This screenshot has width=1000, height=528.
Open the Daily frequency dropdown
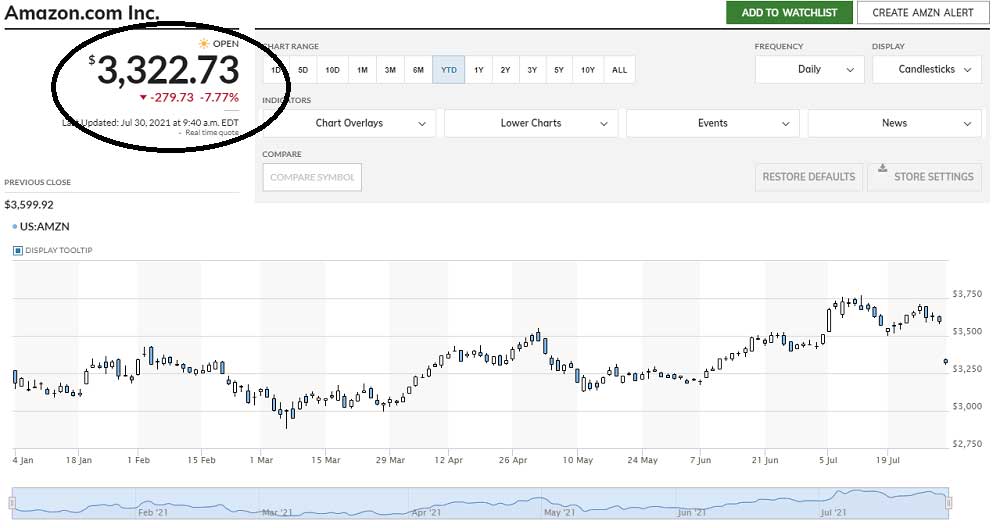tap(809, 70)
